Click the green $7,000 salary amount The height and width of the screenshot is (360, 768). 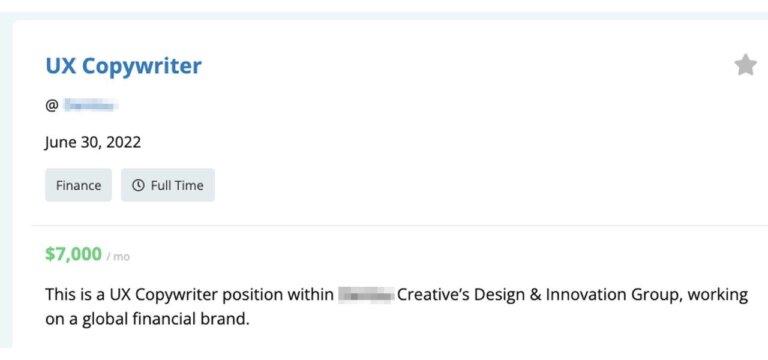[73, 254]
